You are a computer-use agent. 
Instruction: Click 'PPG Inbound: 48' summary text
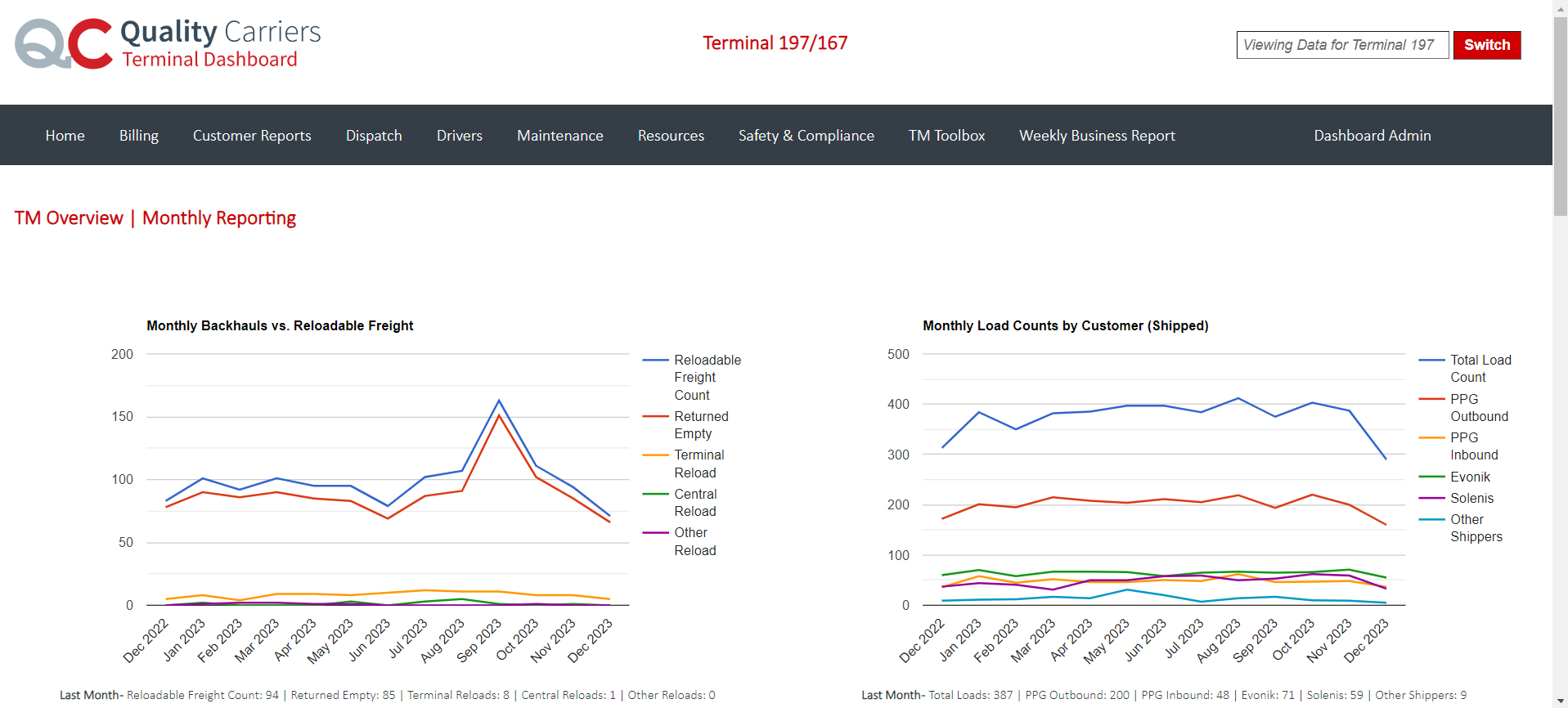[x=1185, y=695]
